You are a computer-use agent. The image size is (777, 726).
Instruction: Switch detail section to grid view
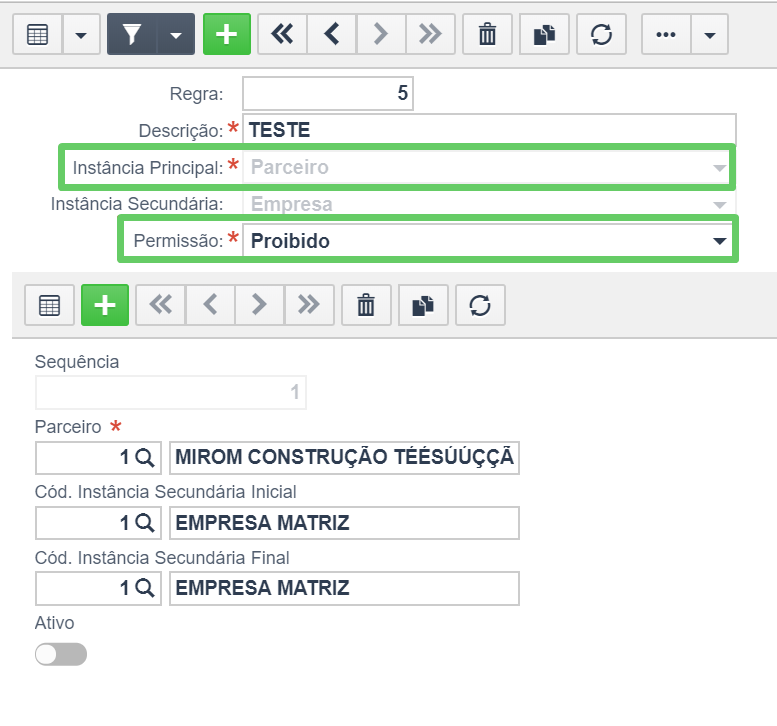click(50, 305)
